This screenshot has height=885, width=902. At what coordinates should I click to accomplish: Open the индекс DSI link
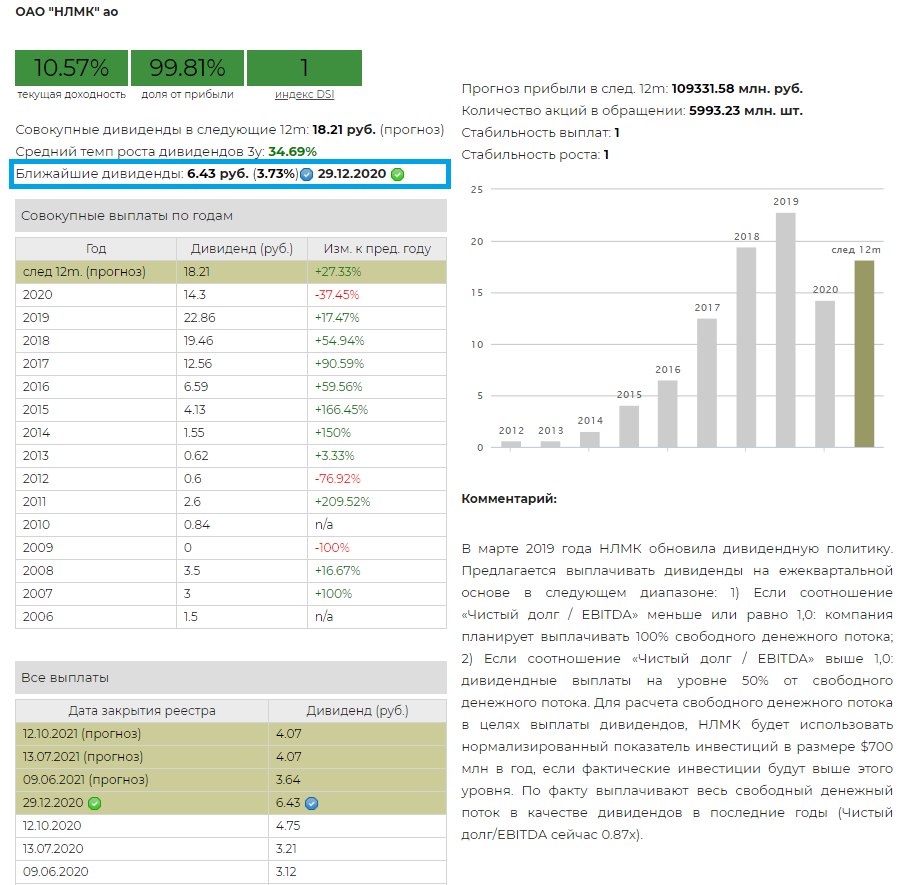click(304, 94)
